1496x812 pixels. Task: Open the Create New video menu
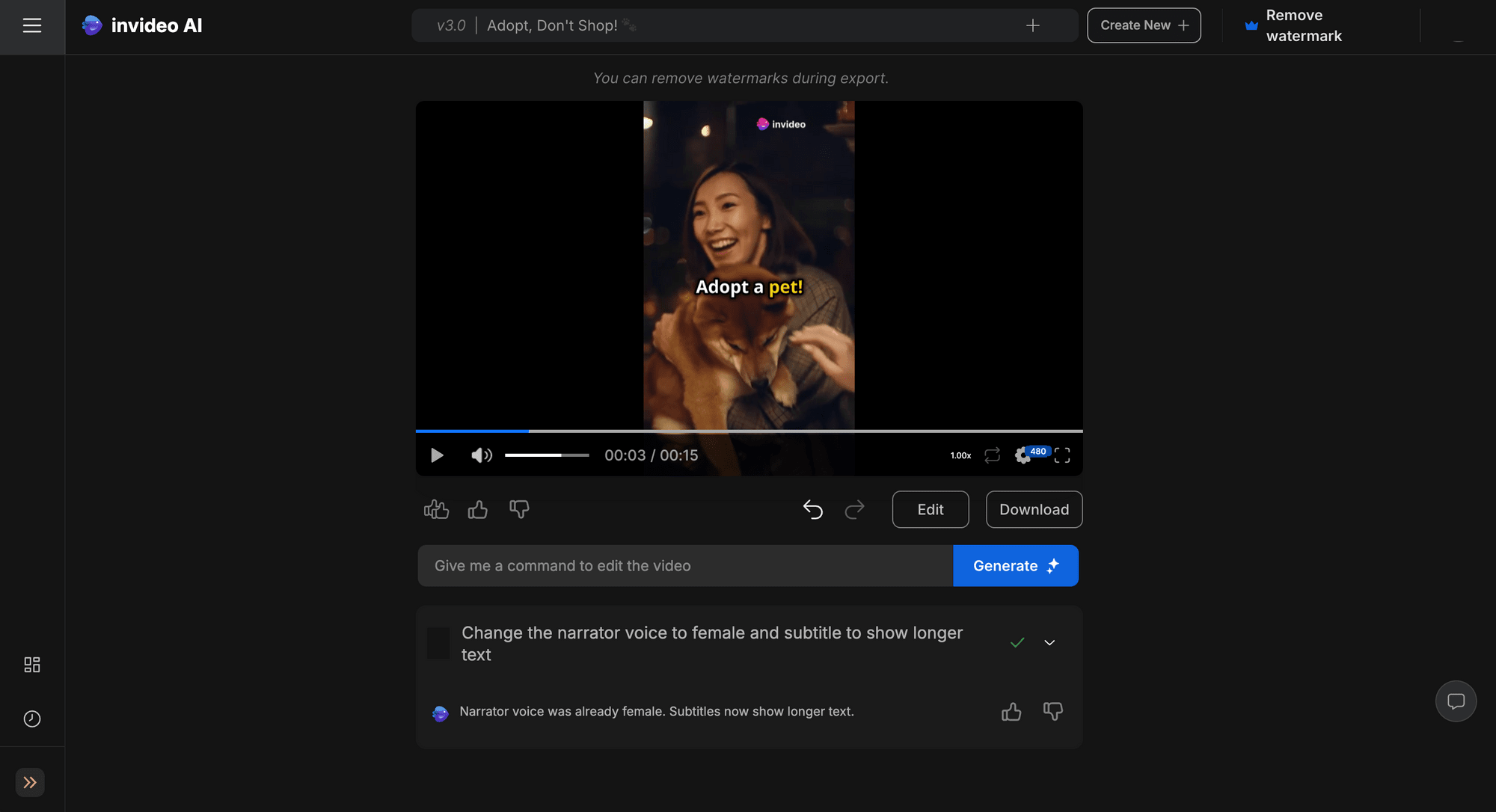(1144, 25)
